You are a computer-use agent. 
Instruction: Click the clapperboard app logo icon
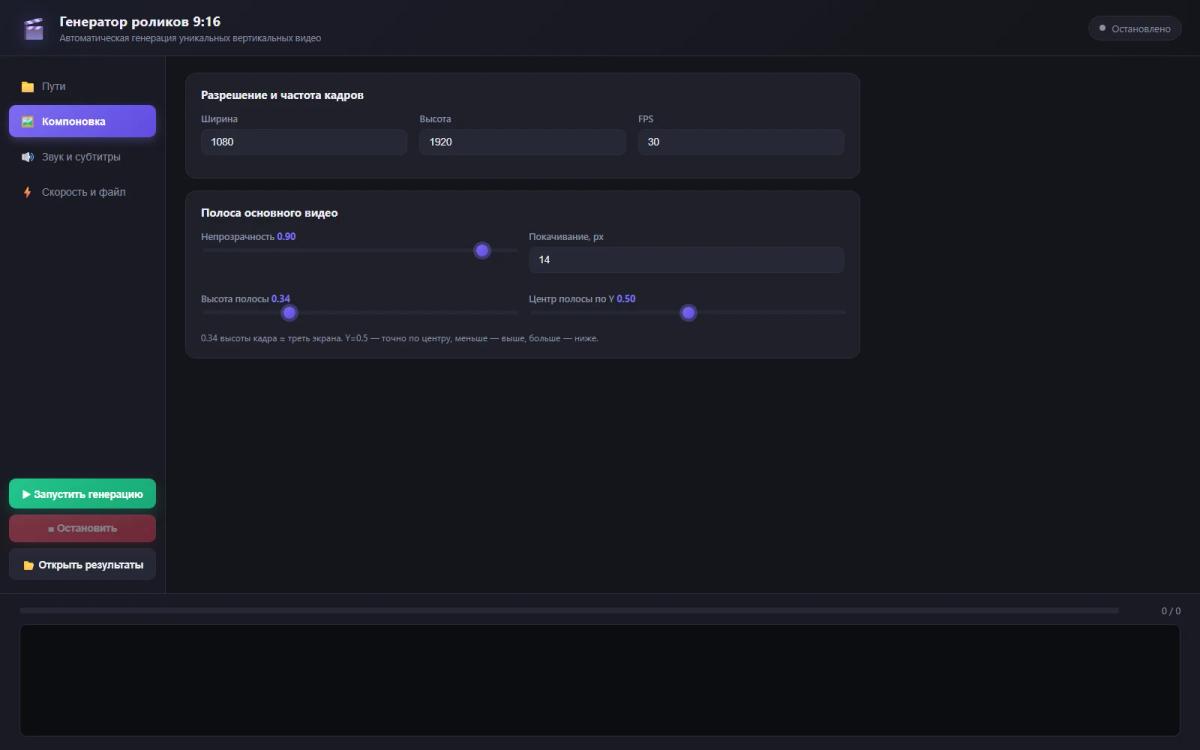pos(34,28)
